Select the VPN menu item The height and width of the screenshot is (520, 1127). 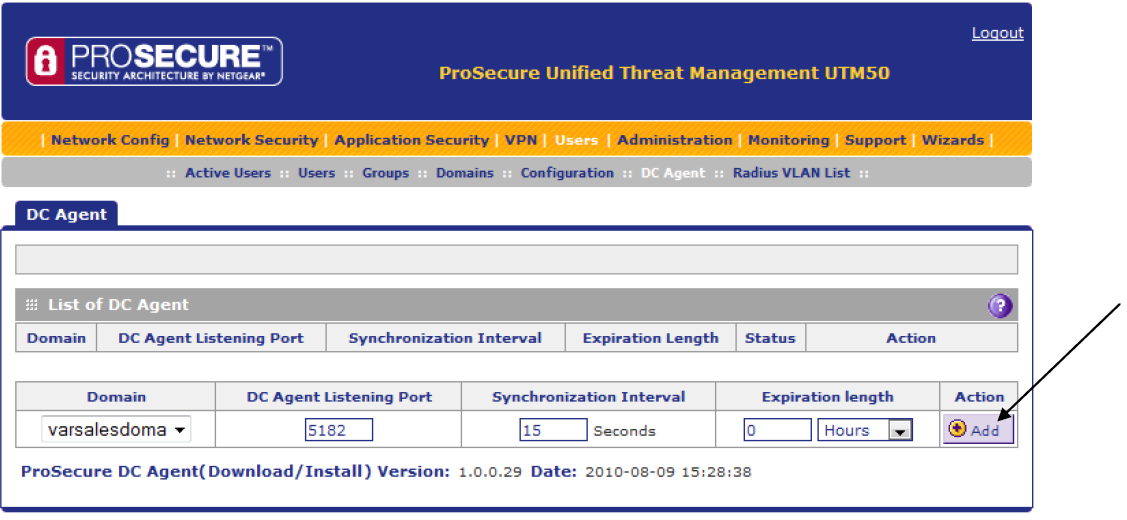tap(521, 140)
